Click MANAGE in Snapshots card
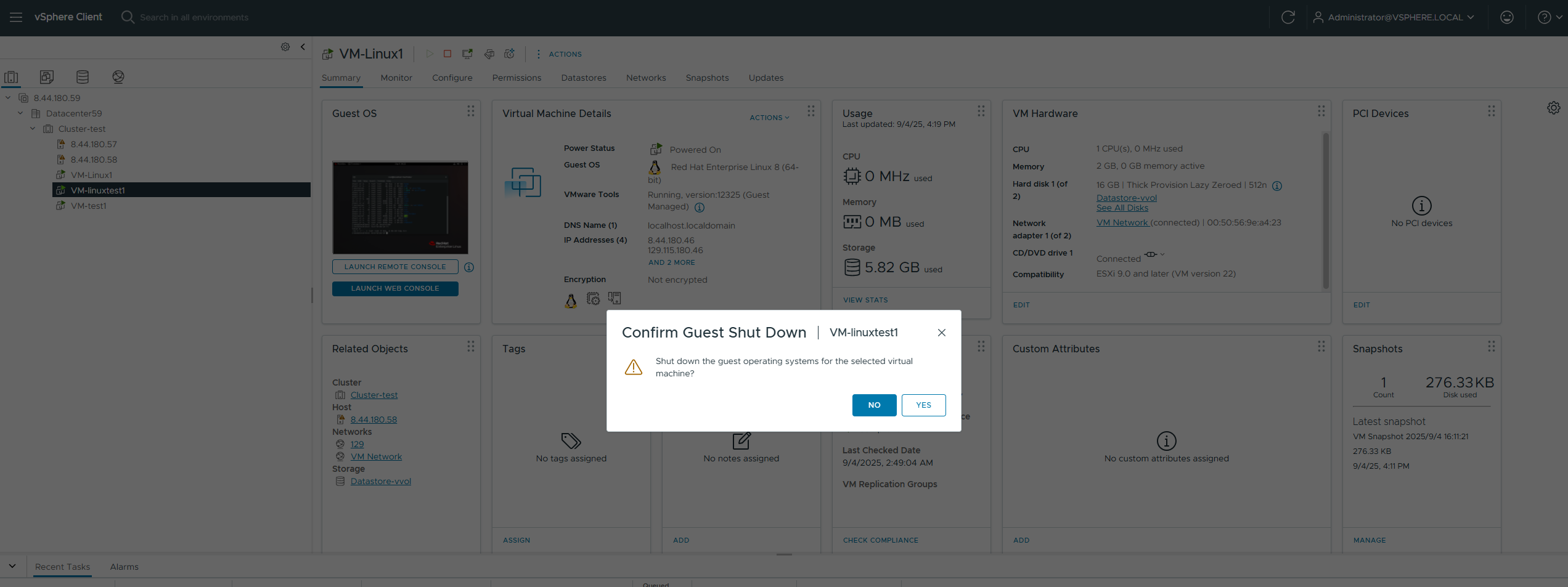 1370,540
